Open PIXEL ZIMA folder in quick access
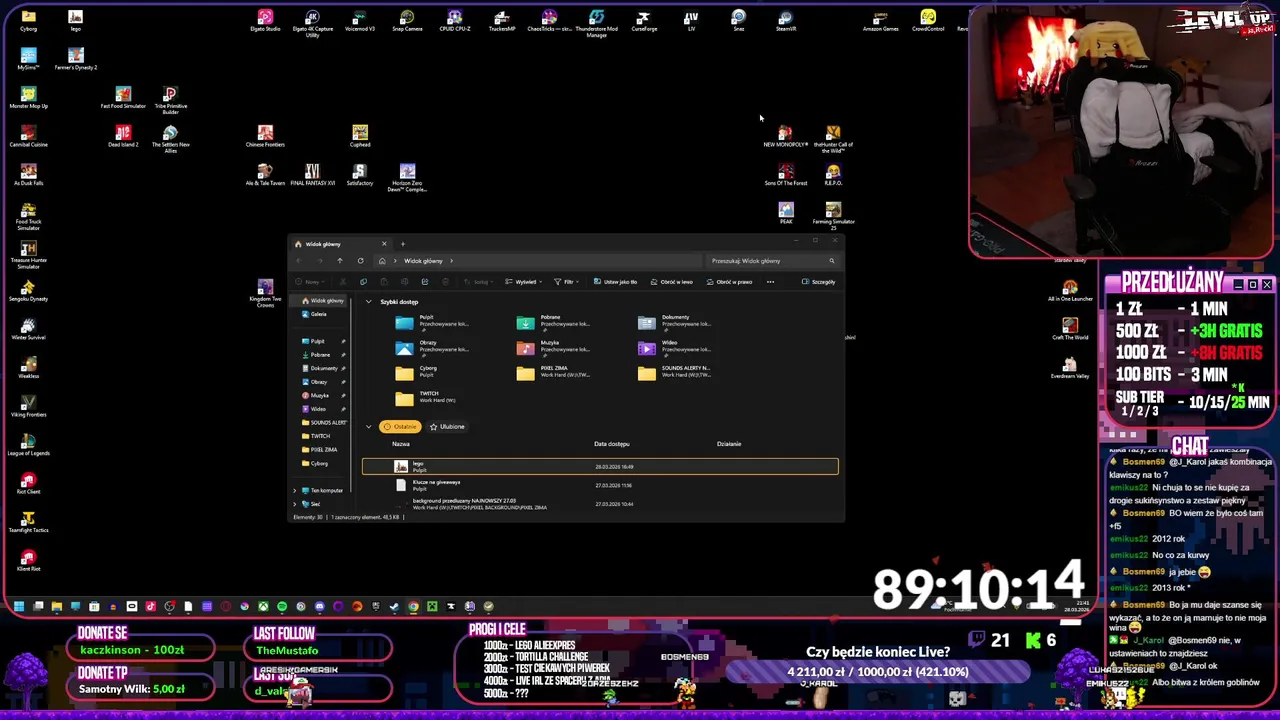This screenshot has width=1280, height=720. coord(555,372)
